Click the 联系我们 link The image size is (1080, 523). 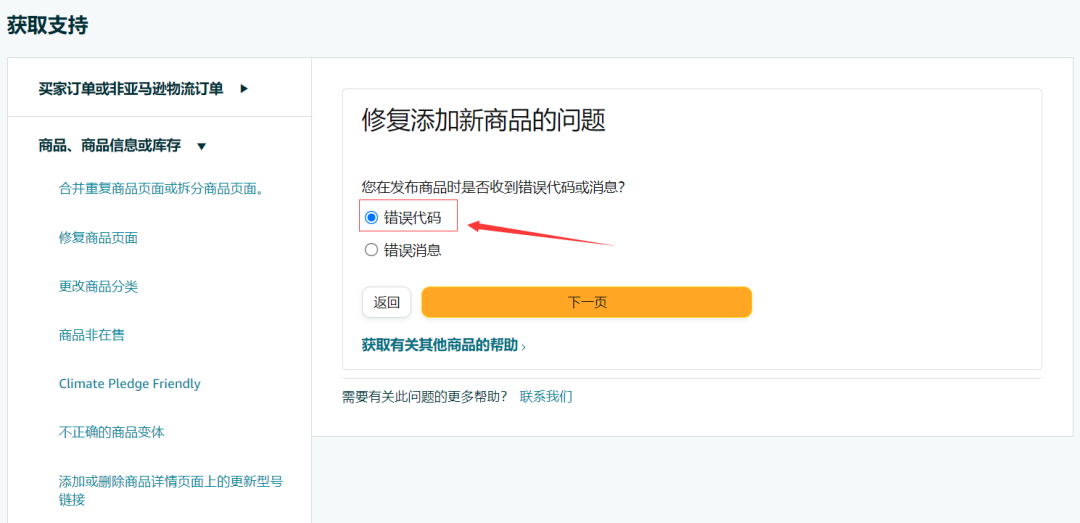546,396
